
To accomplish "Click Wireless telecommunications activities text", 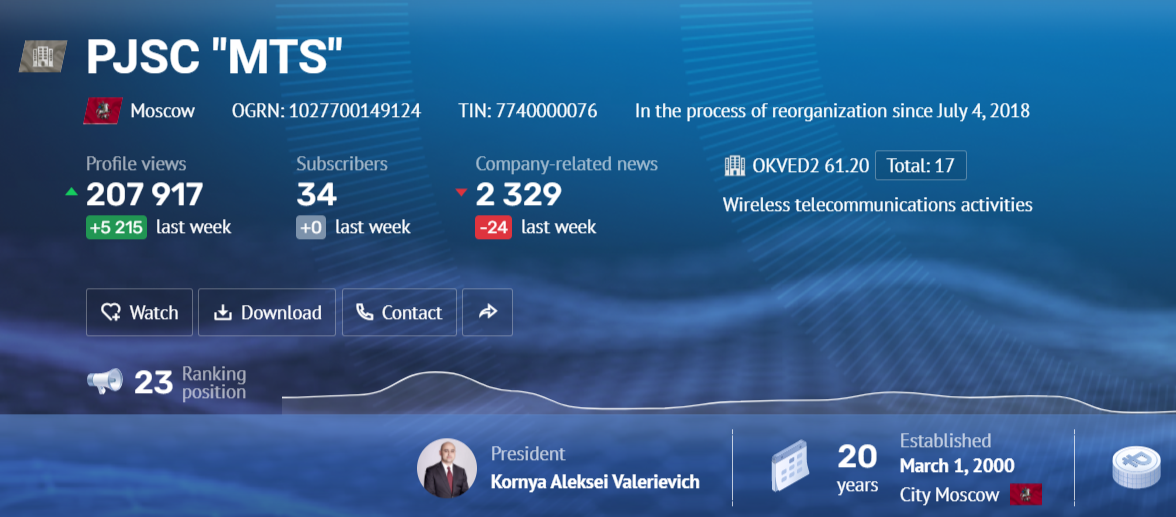I will tap(878, 204).
